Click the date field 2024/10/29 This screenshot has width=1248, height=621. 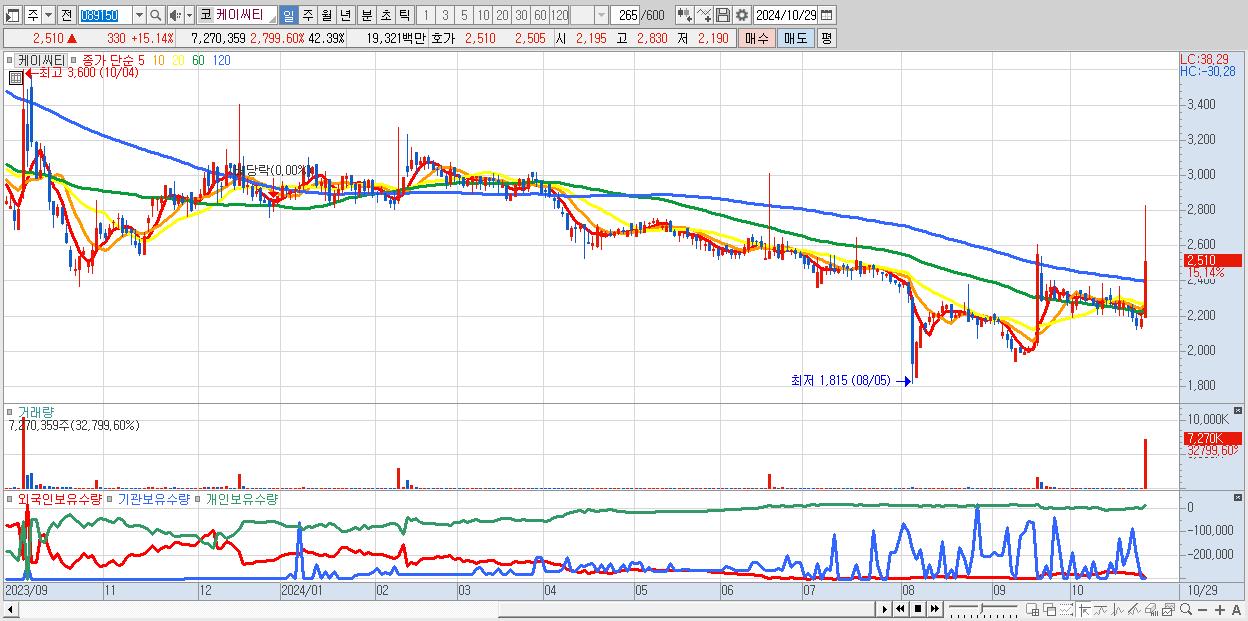click(785, 15)
